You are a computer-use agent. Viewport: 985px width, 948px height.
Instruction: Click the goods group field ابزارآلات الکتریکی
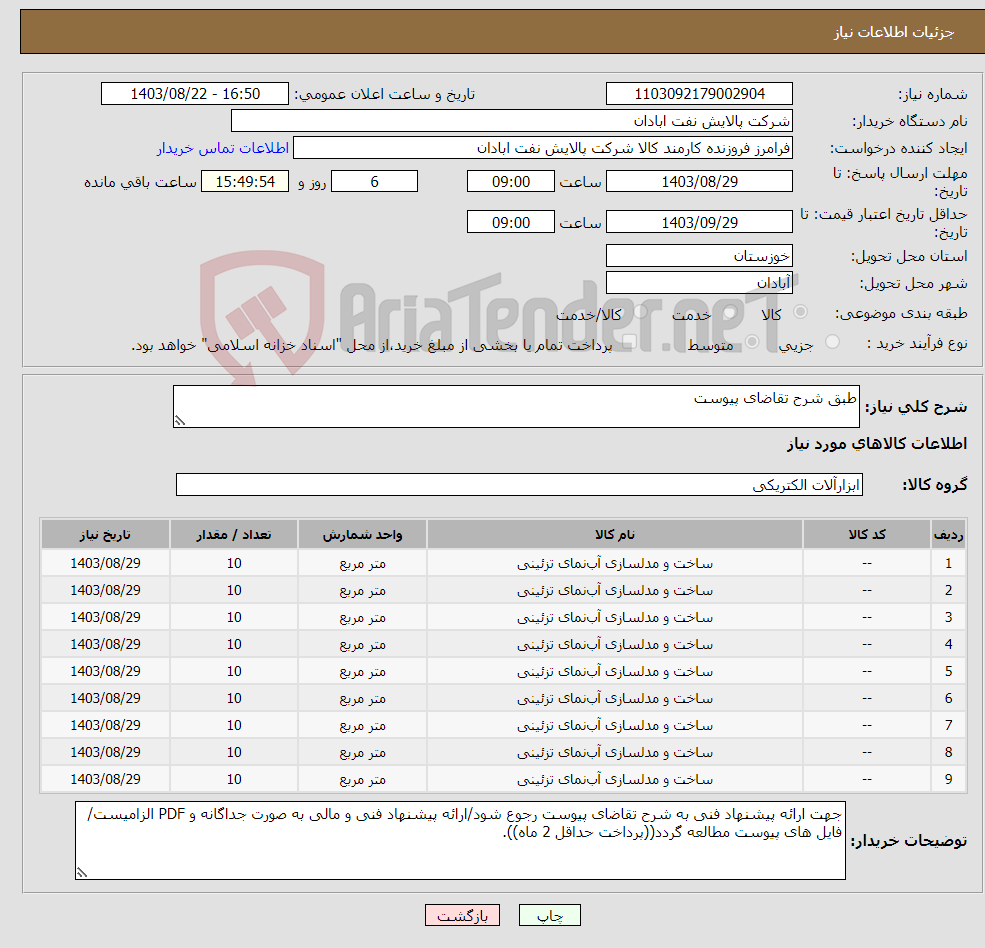(519, 484)
